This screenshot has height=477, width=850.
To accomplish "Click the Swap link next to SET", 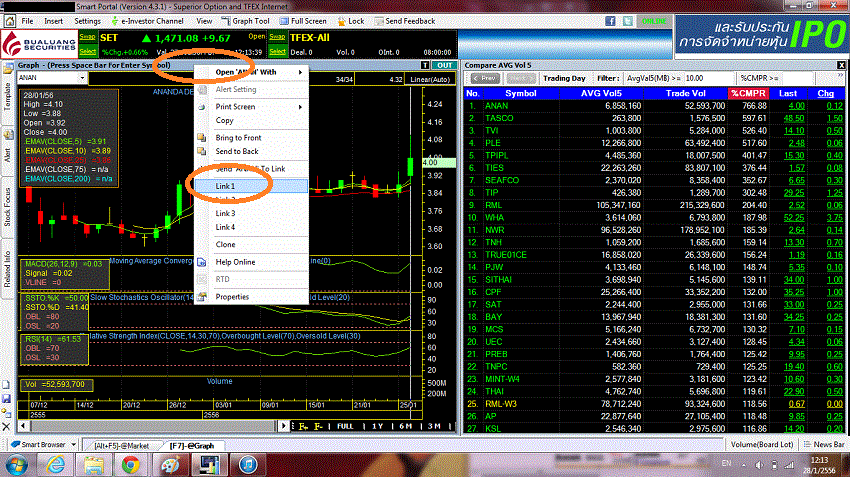I will pos(87,37).
